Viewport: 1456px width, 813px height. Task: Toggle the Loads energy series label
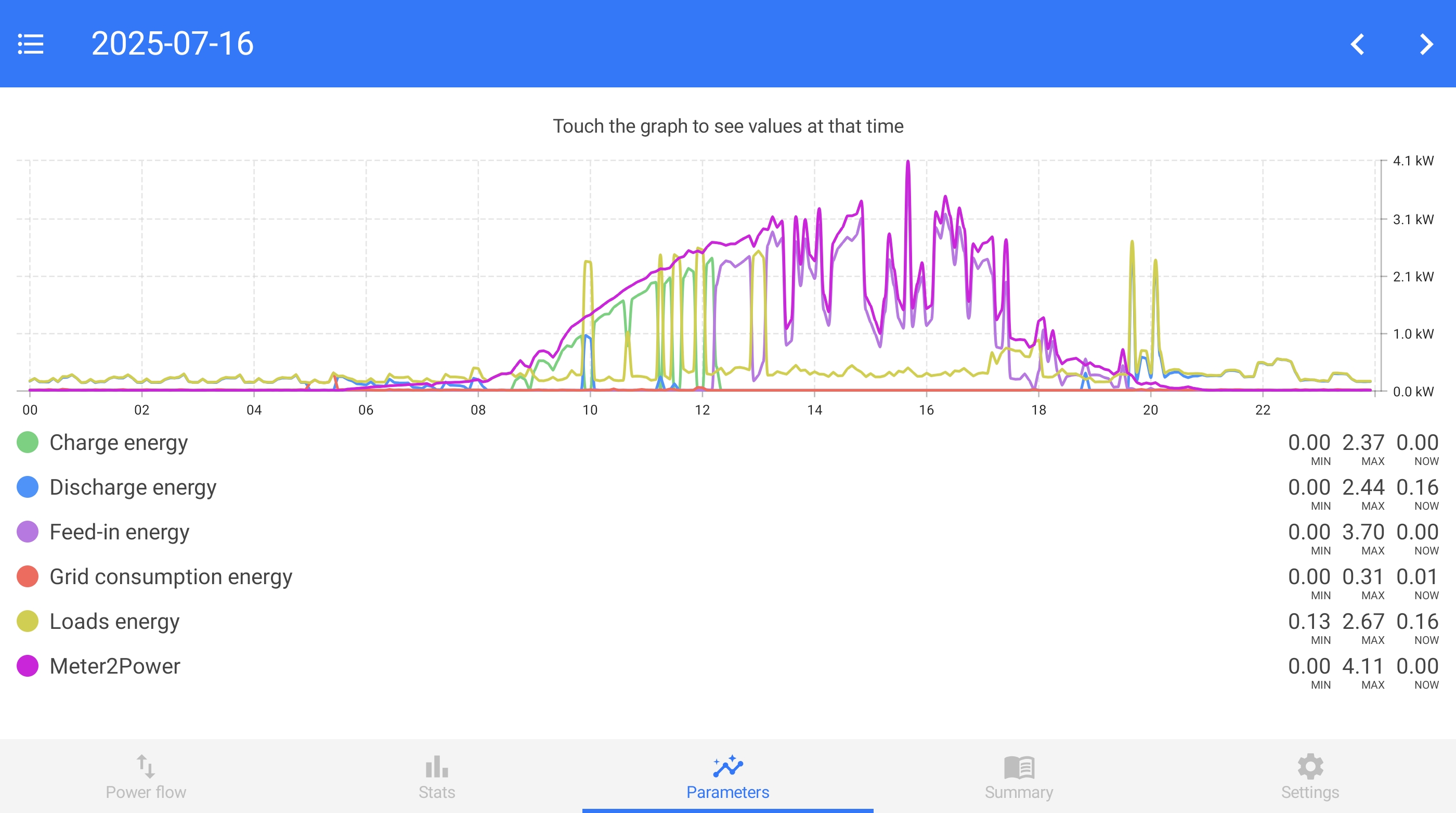114,622
